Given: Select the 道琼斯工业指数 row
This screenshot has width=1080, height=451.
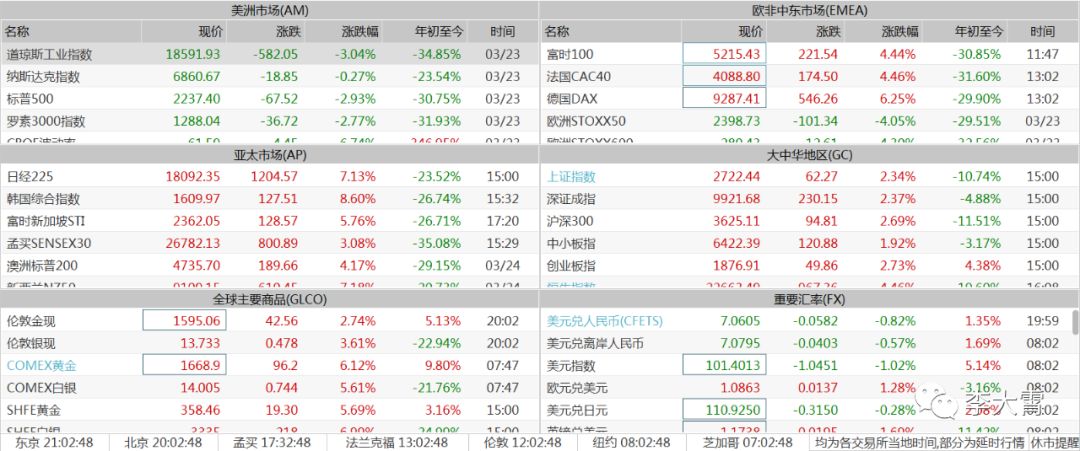Looking at the screenshot, I should click(x=269, y=54).
